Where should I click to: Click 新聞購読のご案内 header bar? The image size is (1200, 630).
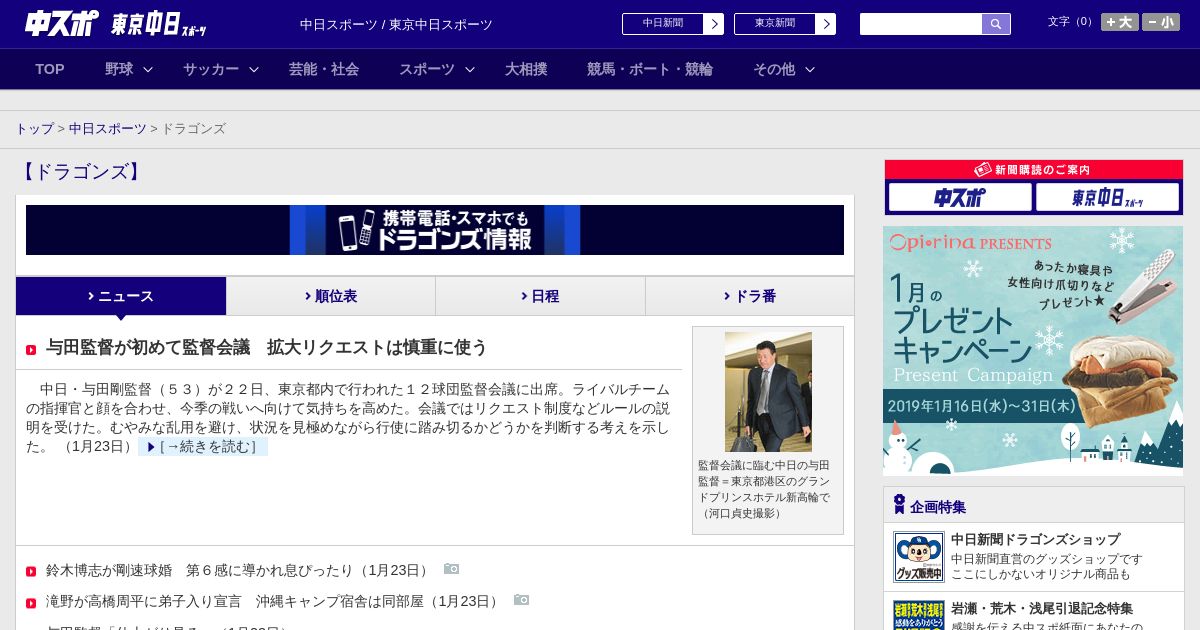pos(1034,170)
